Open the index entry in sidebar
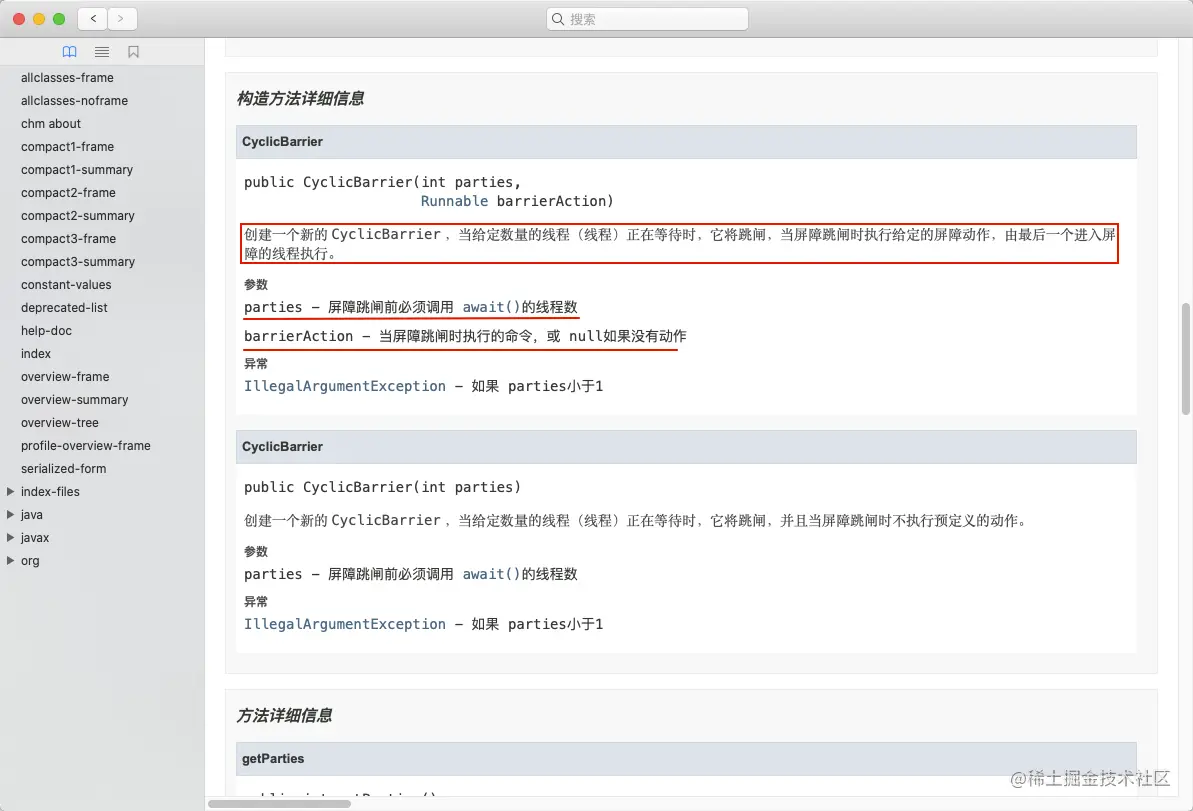This screenshot has height=811, width=1193. tap(36, 353)
